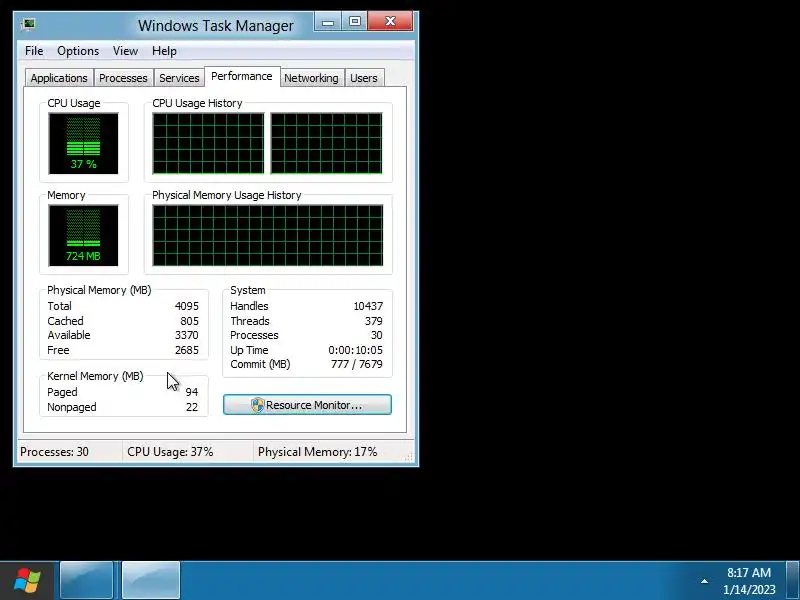
Task: Open the Options menu
Action: point(78,51)
